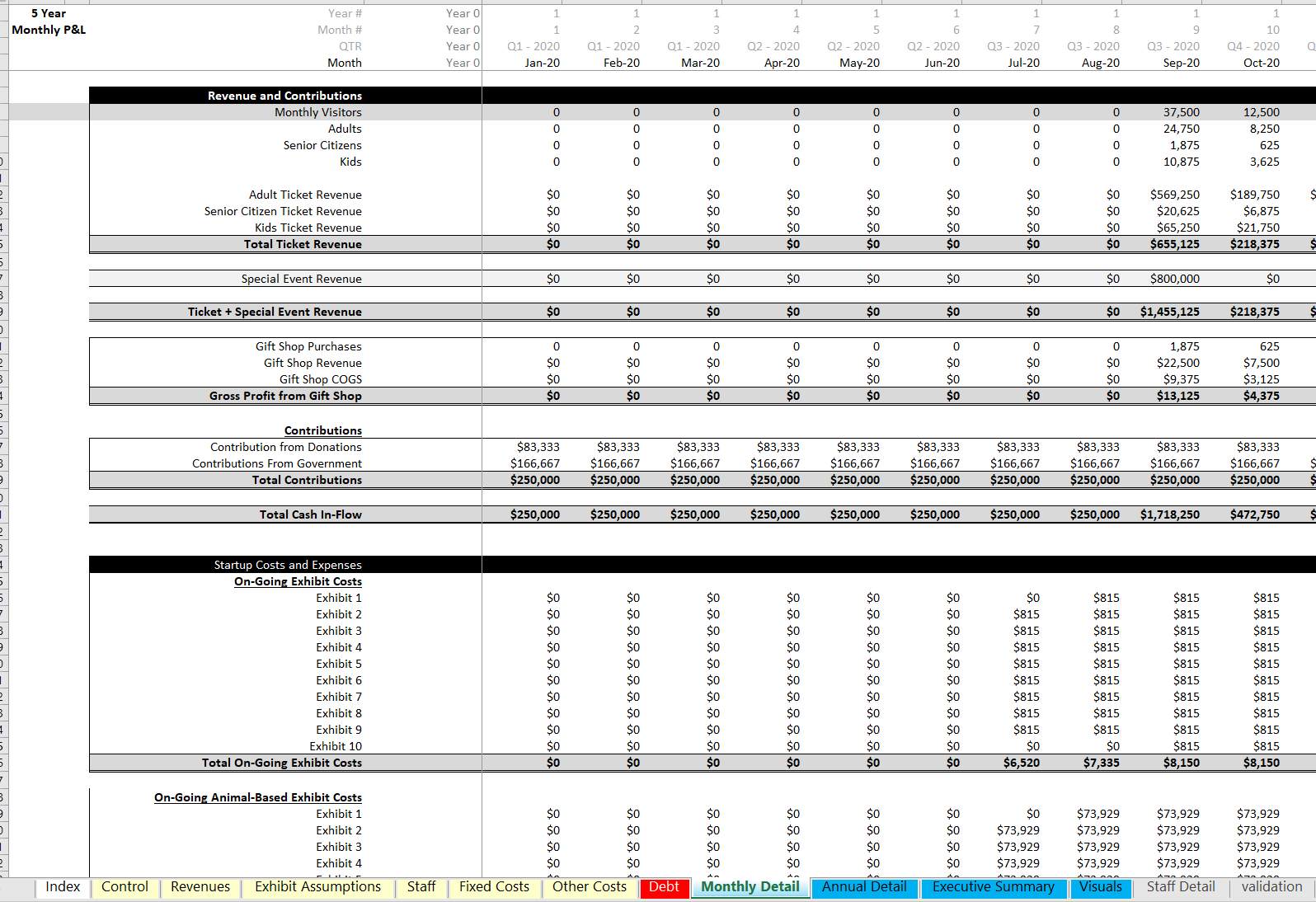
Task: Select the Special Event Revenue cell $800,000
Action: click(x=1175, y=279)
